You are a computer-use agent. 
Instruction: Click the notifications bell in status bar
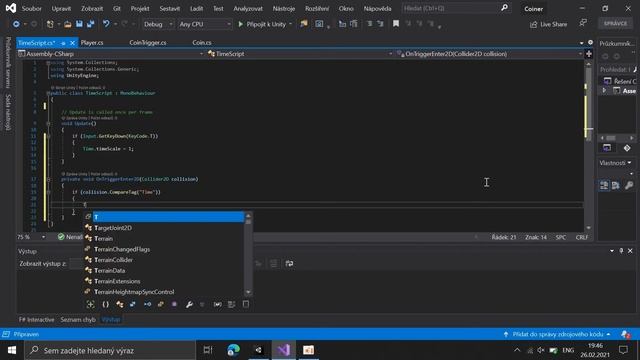625,334
